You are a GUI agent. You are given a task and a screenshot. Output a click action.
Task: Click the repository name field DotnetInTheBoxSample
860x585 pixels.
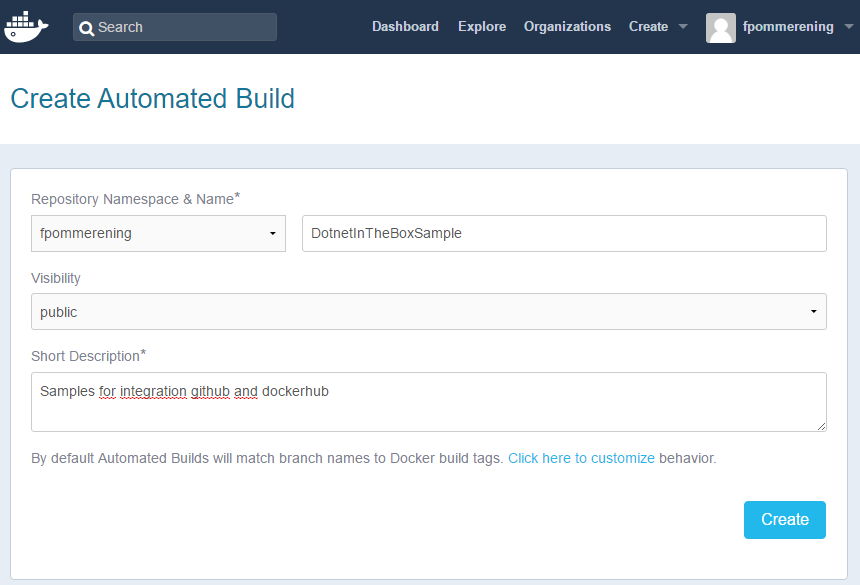point(564,234)
